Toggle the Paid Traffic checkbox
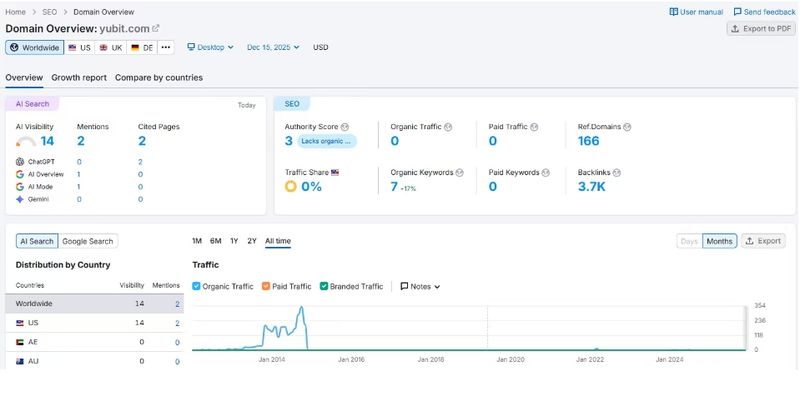Screen dimensions: 800x401 point(266,286)
